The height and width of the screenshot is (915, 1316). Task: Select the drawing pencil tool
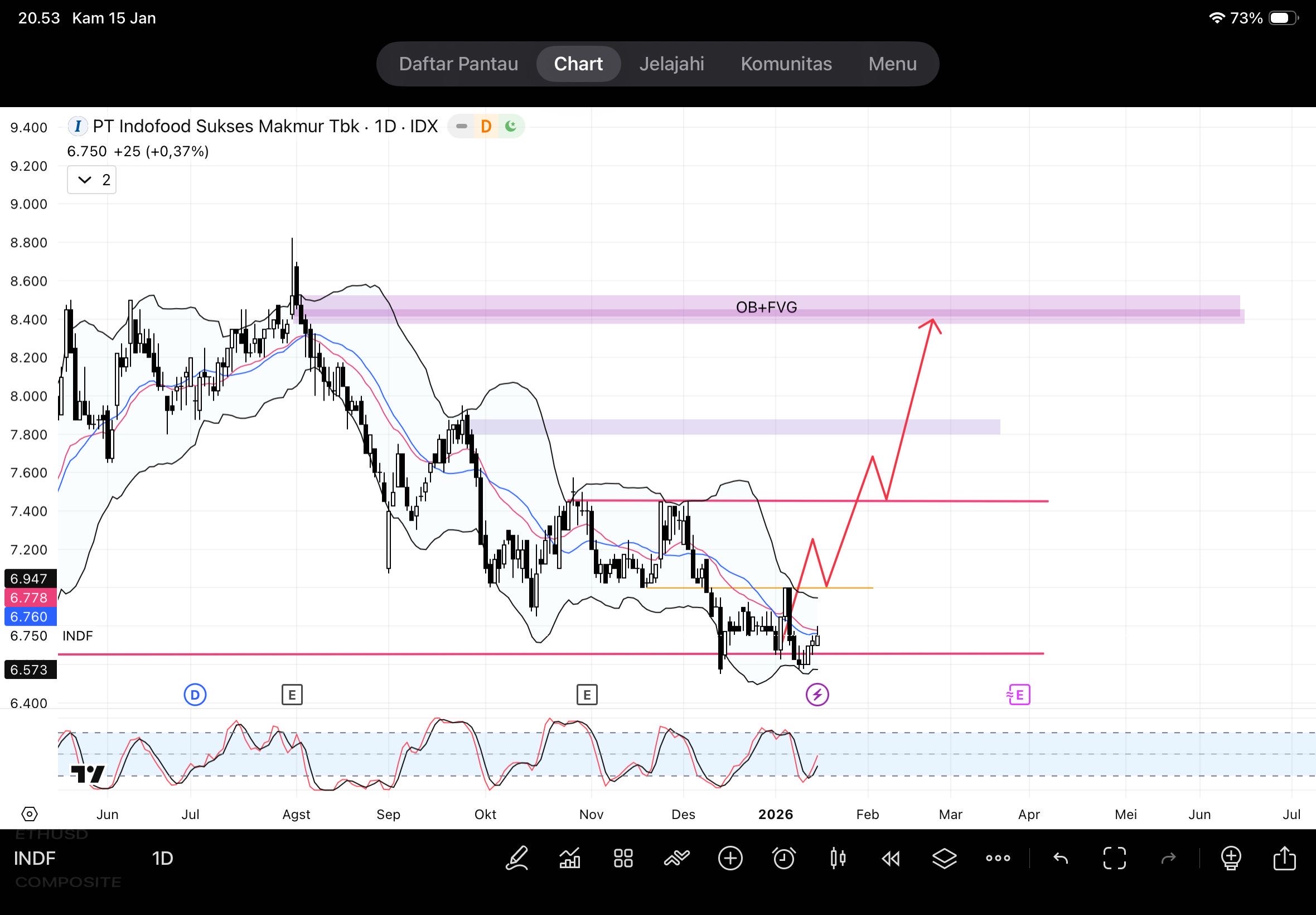point(517,858)
